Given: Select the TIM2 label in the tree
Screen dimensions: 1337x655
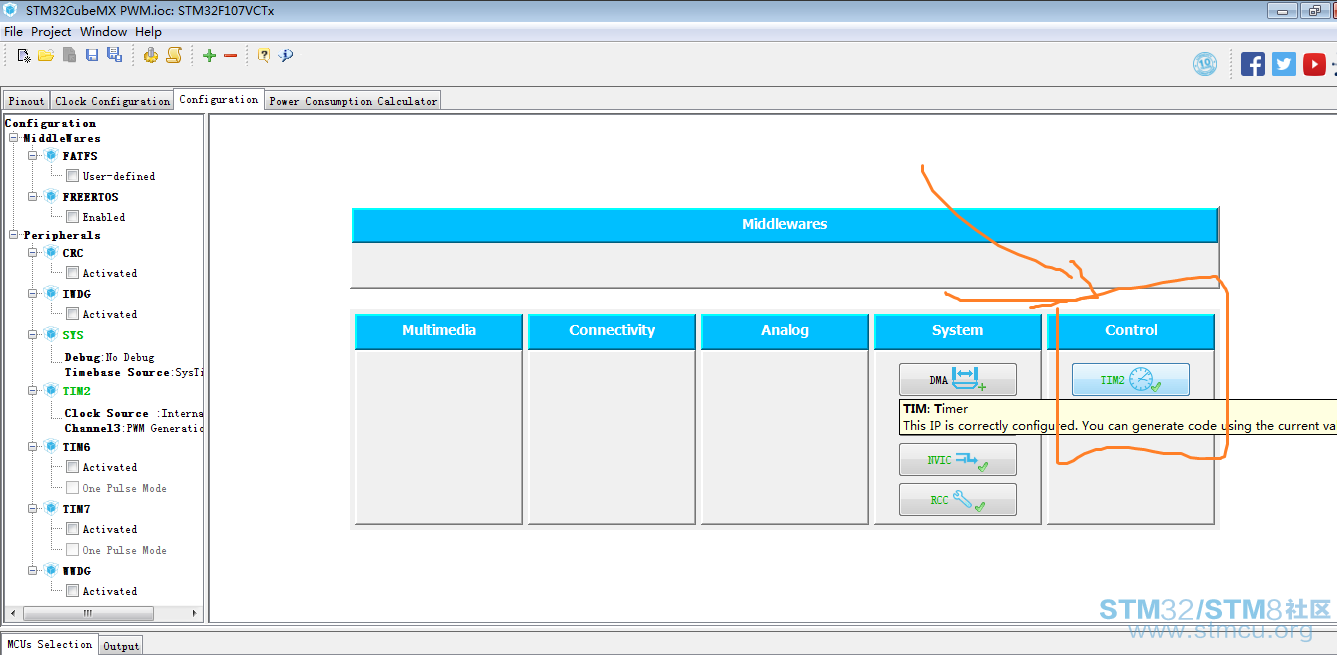Looking at the screenshot, I should click(x=76, y=392).
